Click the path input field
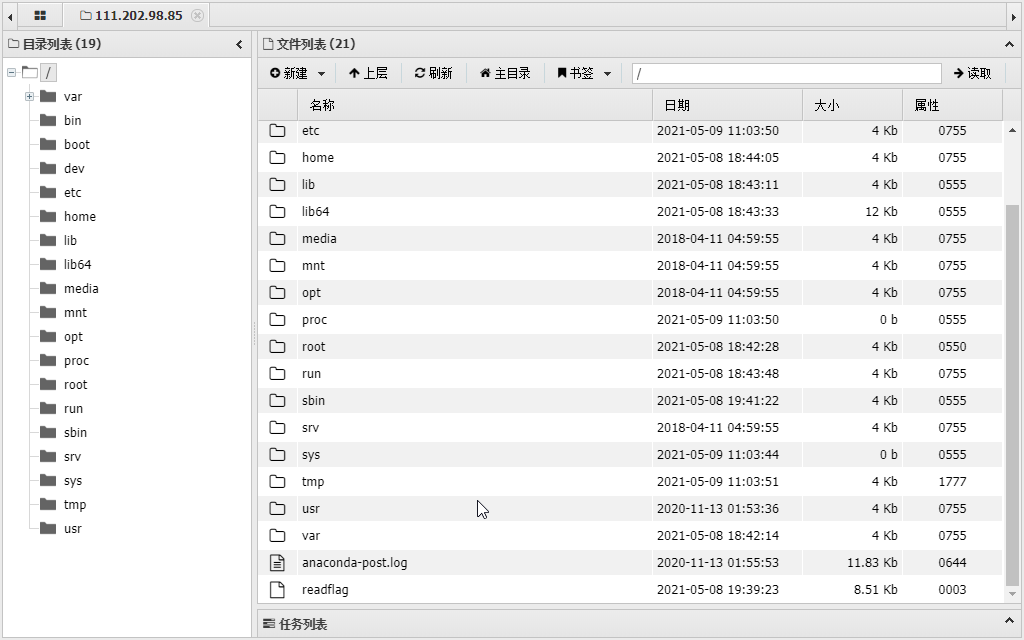Screen dimensions: 1024x640 786,73
